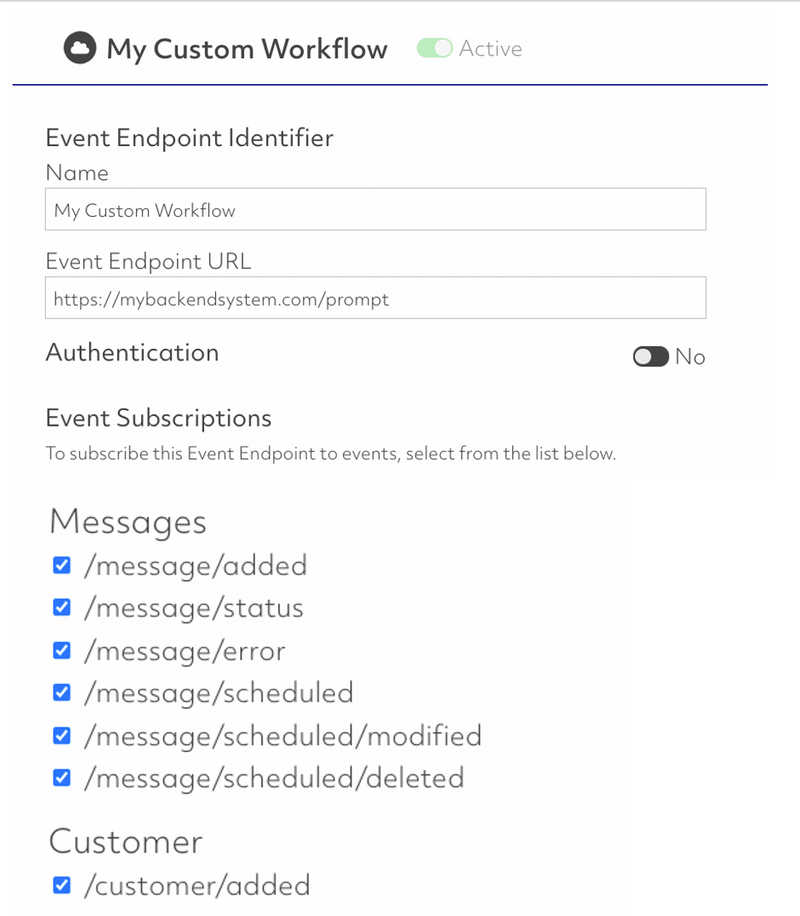
Task: Click the Authentication label text
Action: point(131,352)
